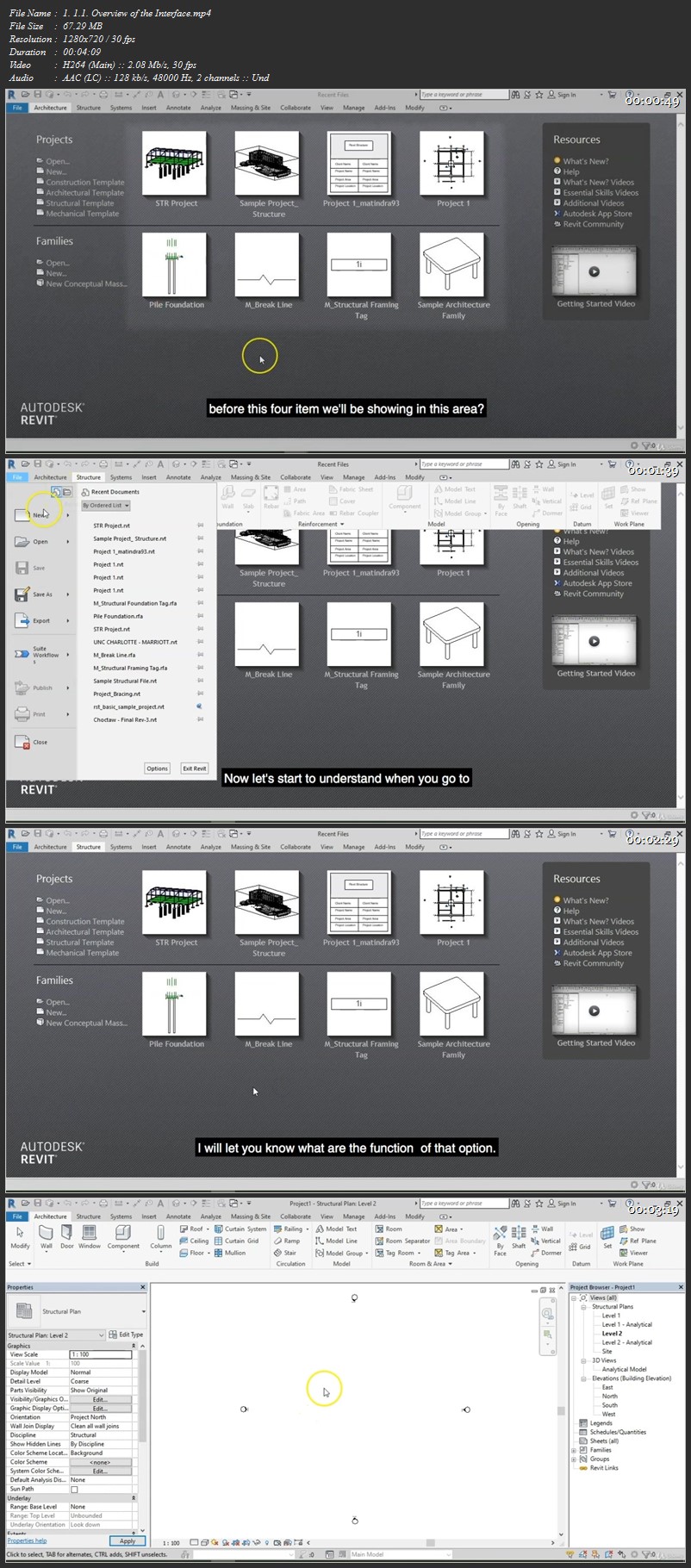The image size is (691, 1568).
Task: Open the Select dropdown under Modify
Action: [19, 1264]
